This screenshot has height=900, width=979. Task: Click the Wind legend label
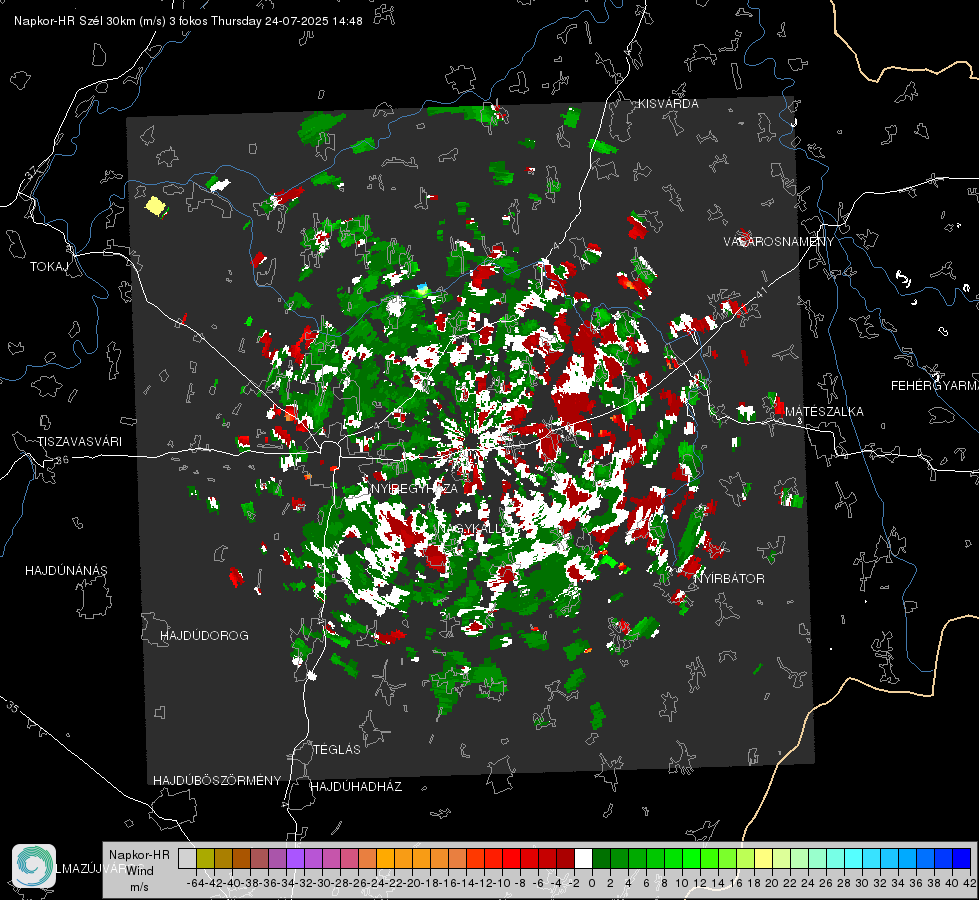click(x=140, y=871)
